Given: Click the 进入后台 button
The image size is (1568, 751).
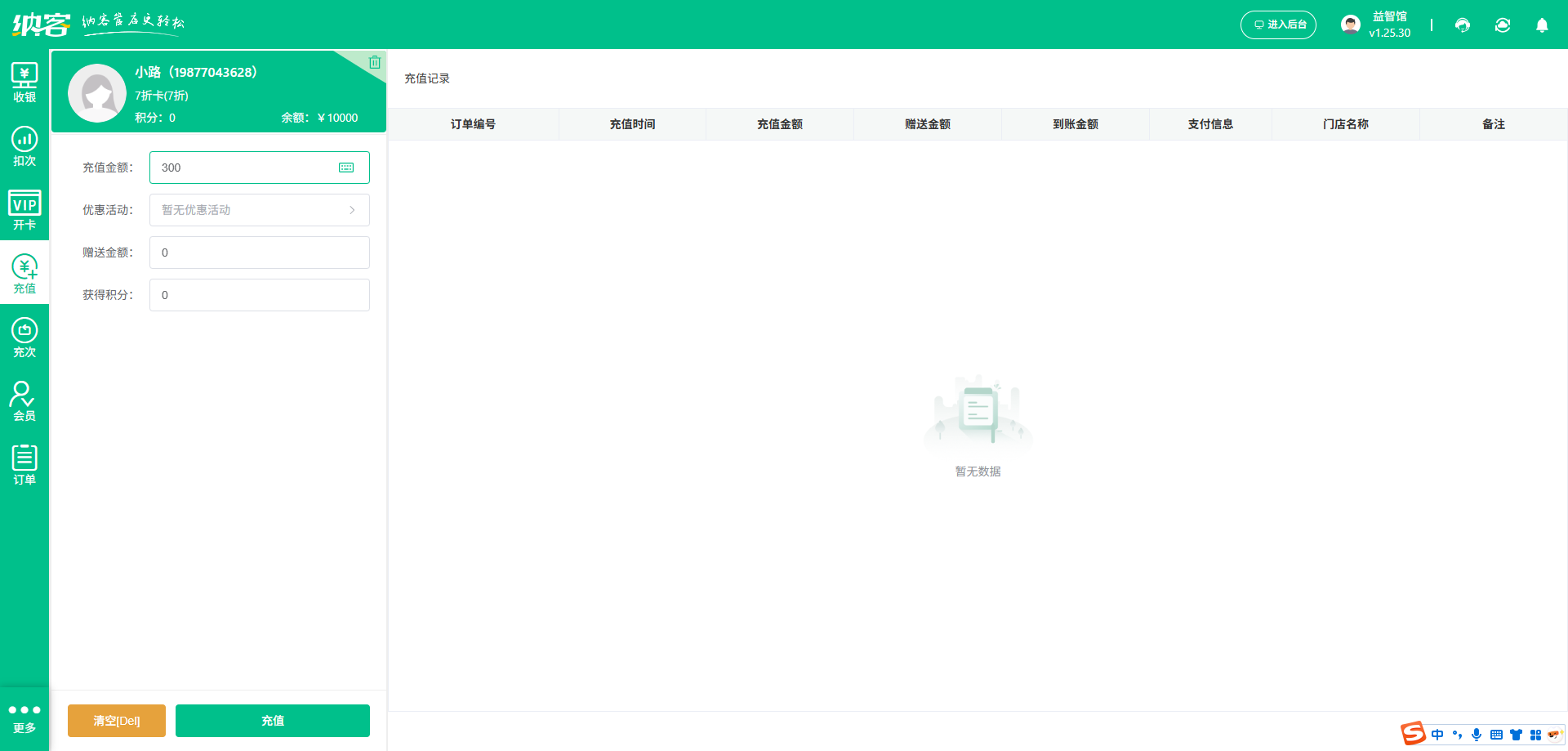Looking at the screenshot, I should [x=1278, y=25].
